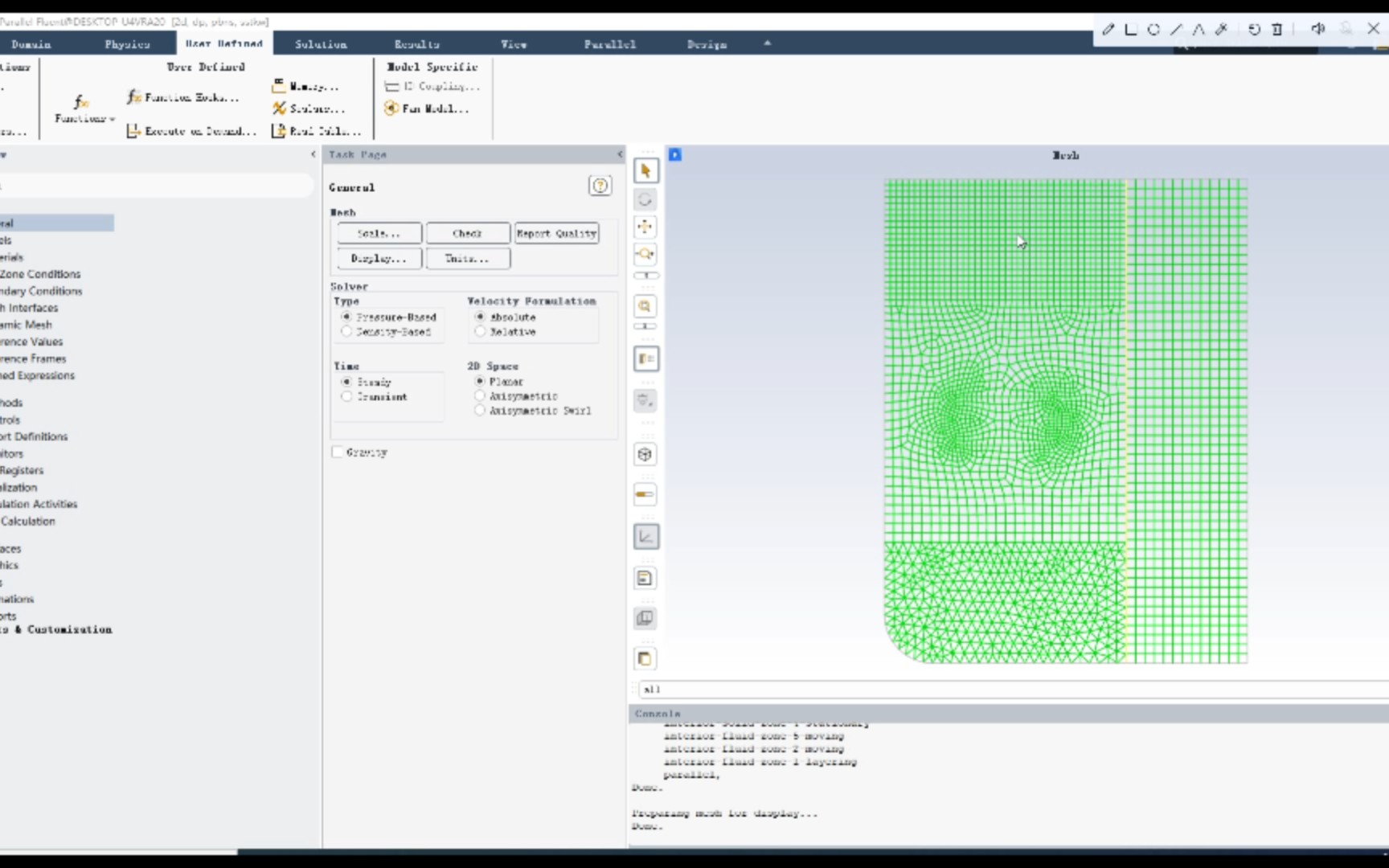Activate the pan (translate) view tool

coord(645,227)
